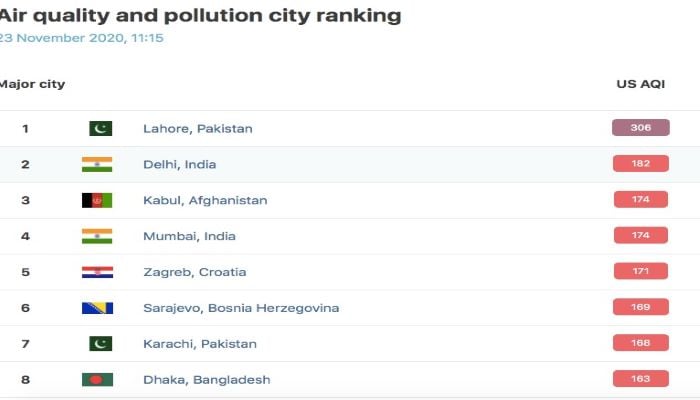
Task: Click the Bangladesh flag icon
Action: tap(97, 379)
